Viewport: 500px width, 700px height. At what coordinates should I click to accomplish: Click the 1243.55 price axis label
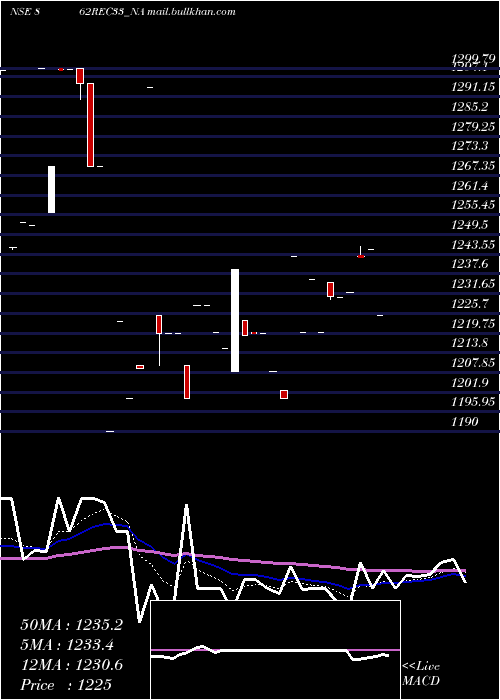[473, 244]
